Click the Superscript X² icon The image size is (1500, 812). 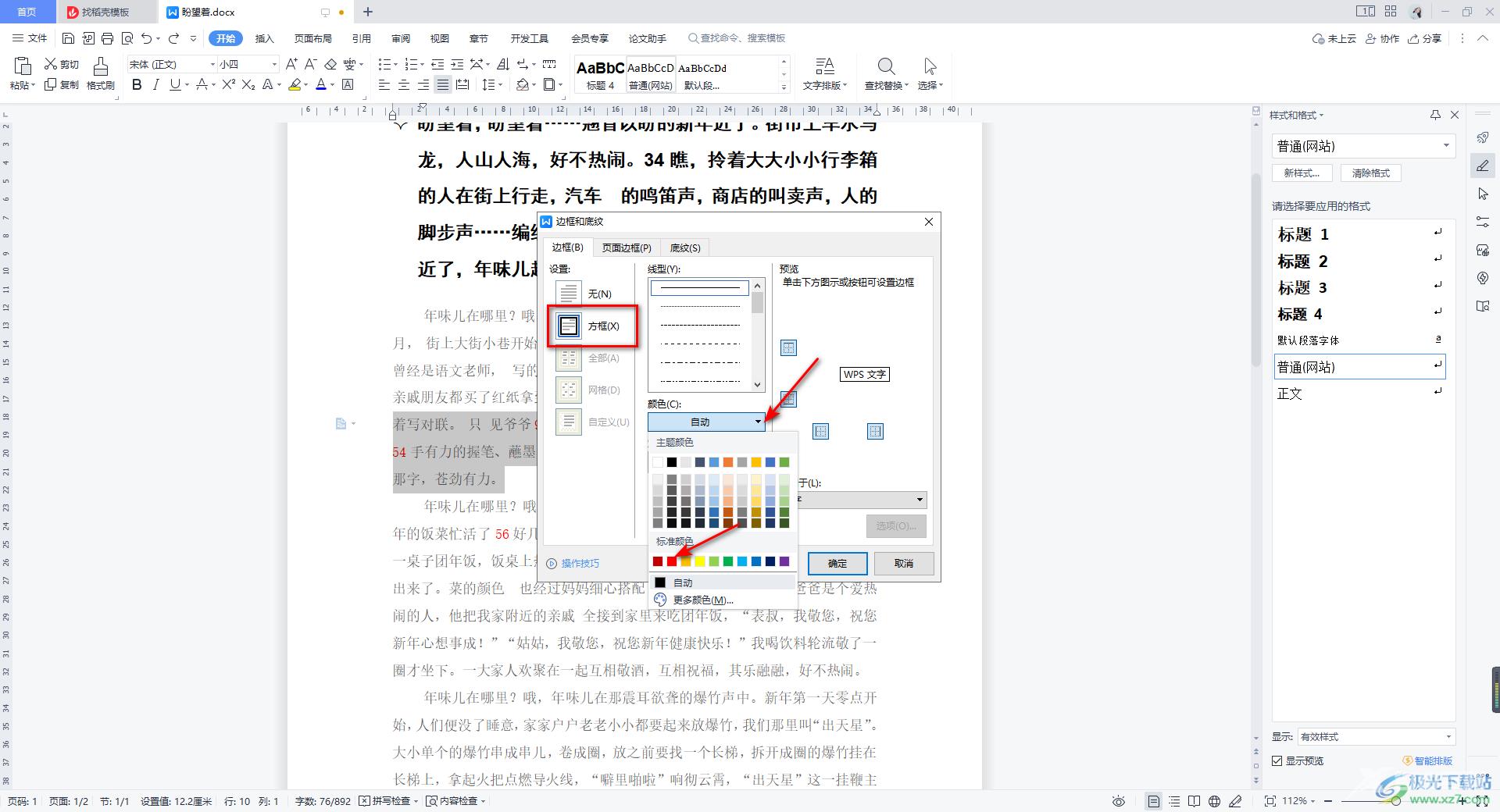pos(228,84)
